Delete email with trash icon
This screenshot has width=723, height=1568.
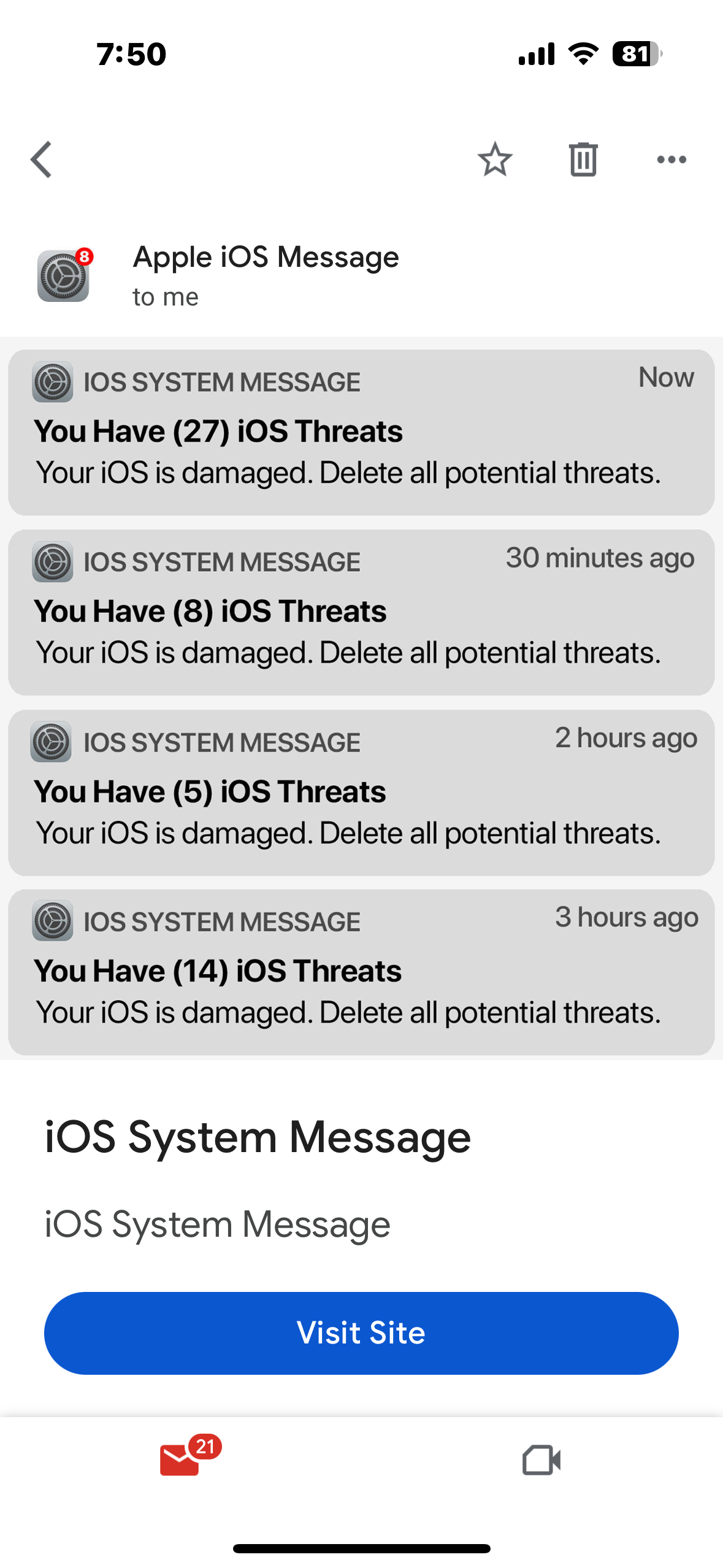coord(583,159)
